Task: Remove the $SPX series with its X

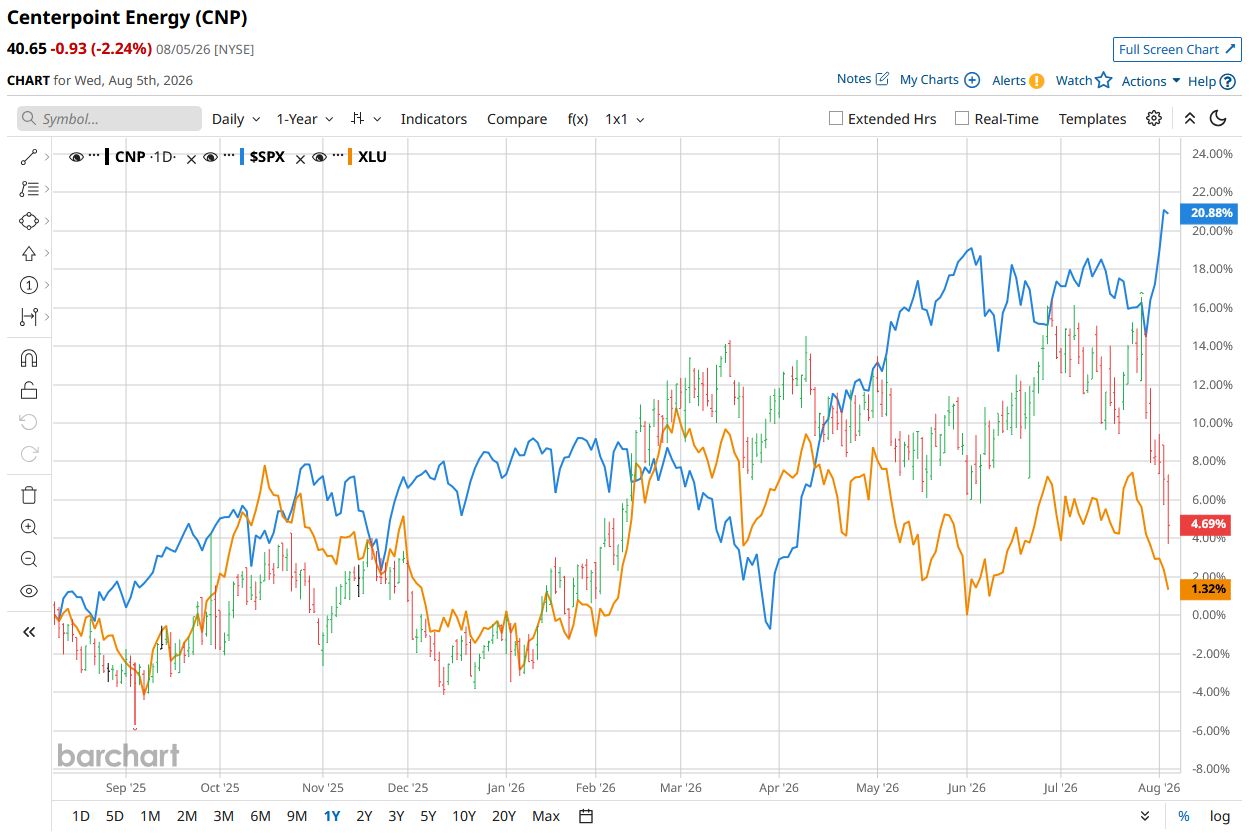Action: [300, 158]
